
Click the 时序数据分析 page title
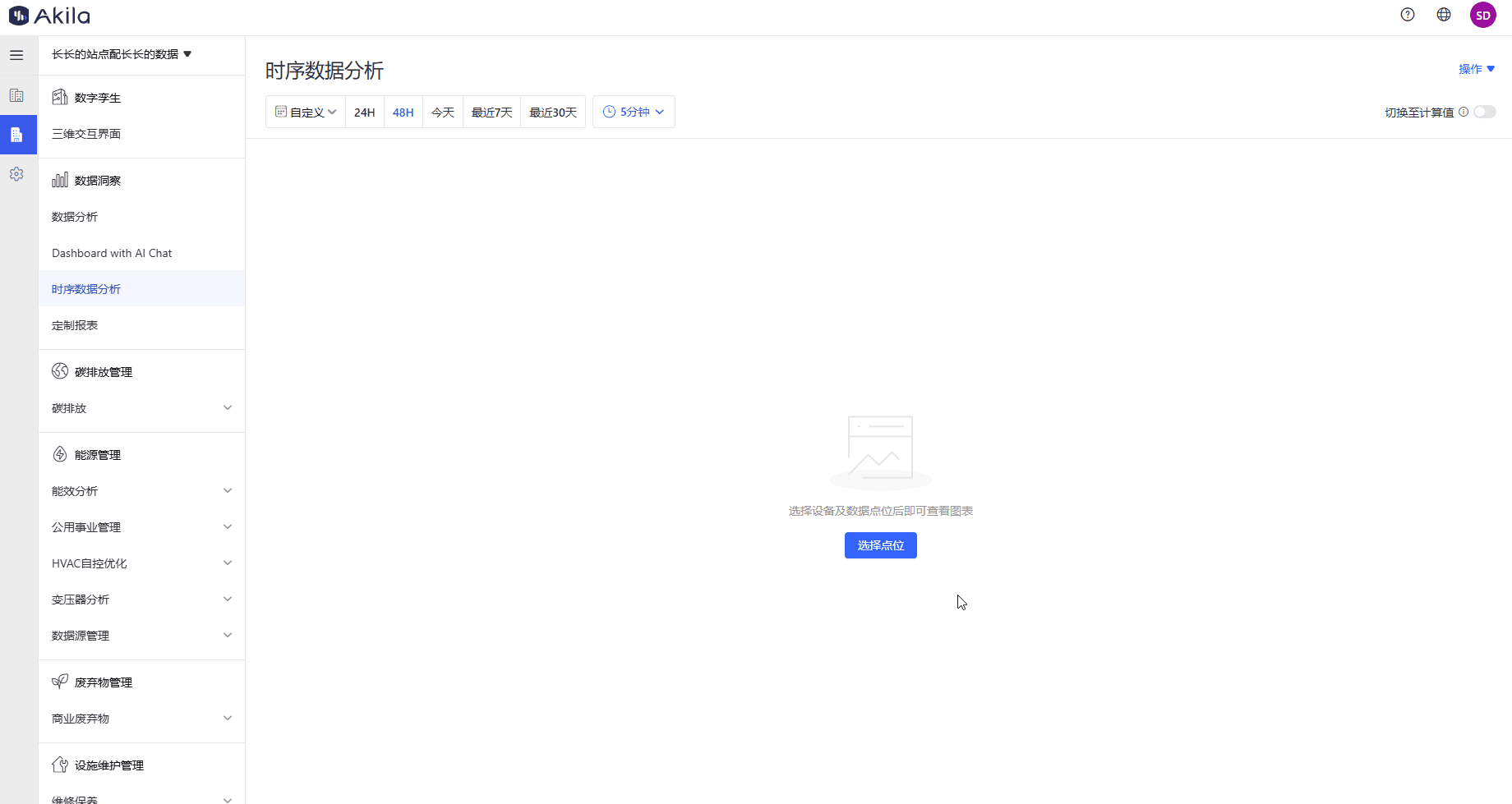pyautogui.click(x=325, y=71)
